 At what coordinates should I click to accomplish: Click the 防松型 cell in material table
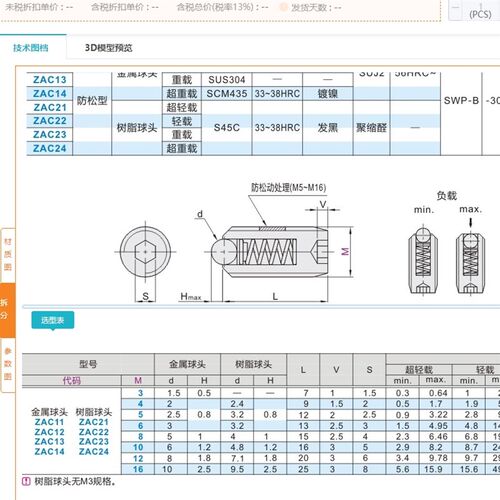(x=92, y=101)
